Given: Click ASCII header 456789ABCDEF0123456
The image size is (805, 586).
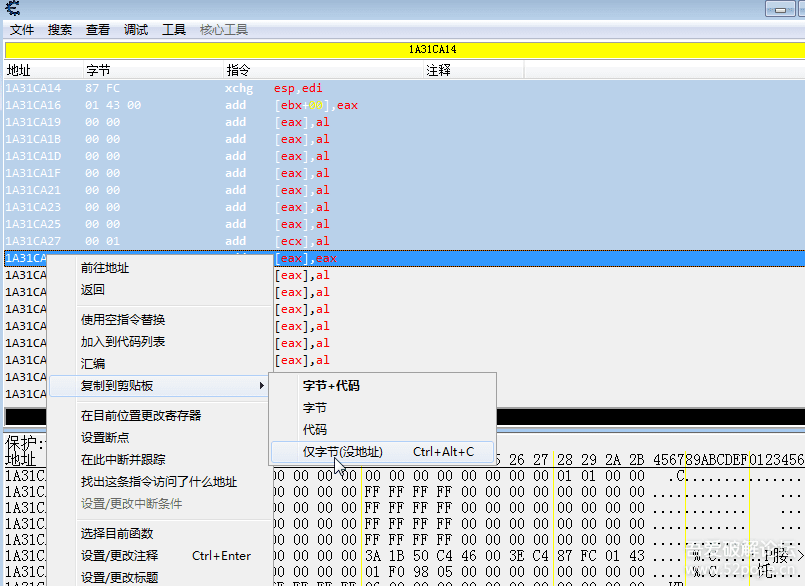Looking at the screenshot, I should 729,460.
